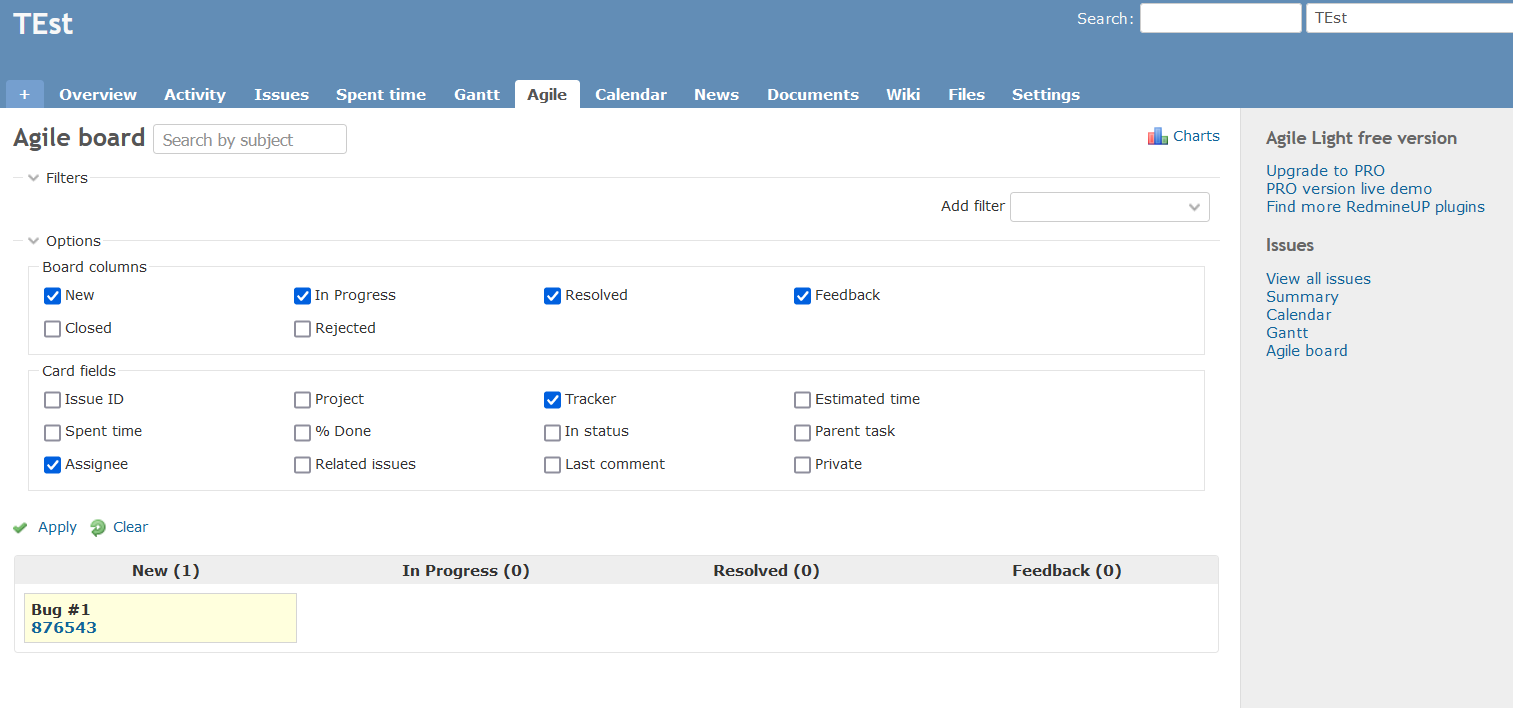Click the Clear reload icon

[98, 528]
